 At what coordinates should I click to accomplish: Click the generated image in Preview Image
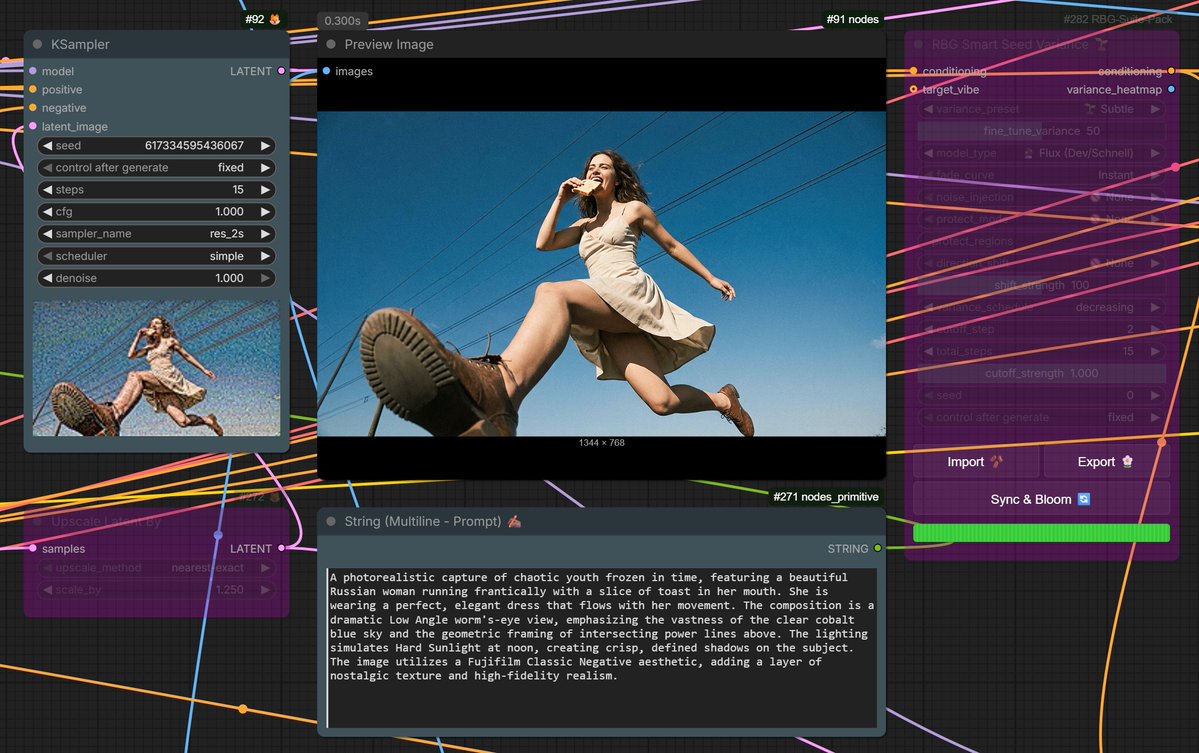[x=602, y=274]
